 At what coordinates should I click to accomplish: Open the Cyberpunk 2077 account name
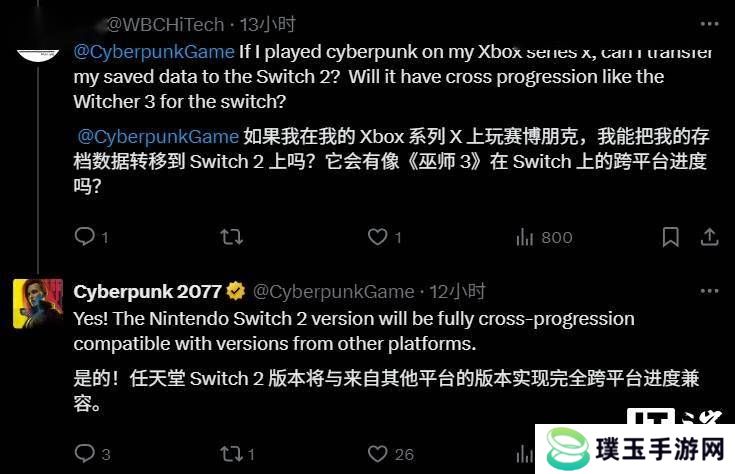pyautogui.click(x=147, y=292)
